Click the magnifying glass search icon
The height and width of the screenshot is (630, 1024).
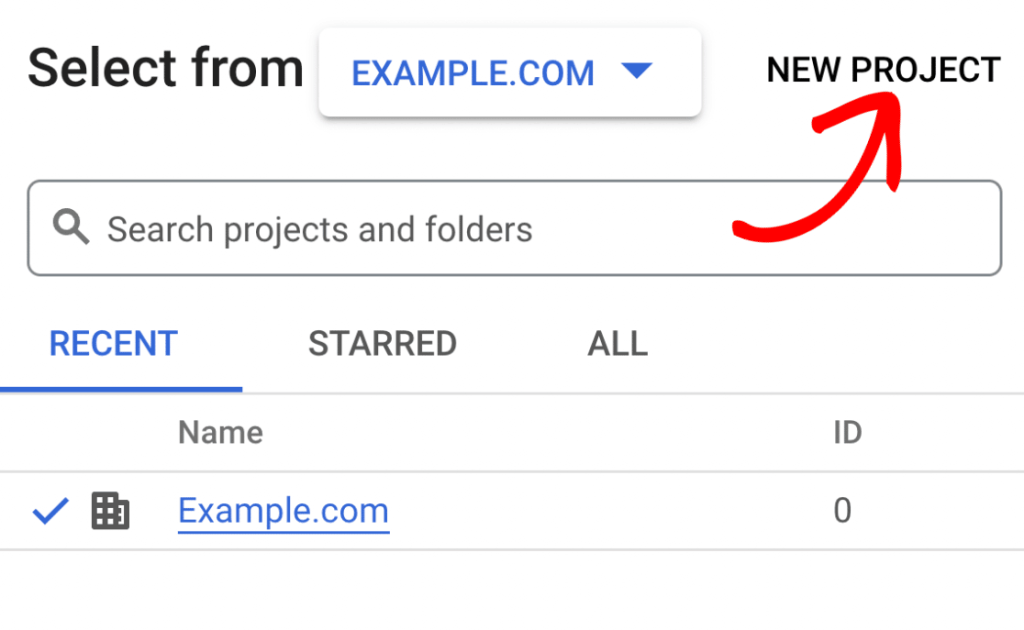(71, 228)
